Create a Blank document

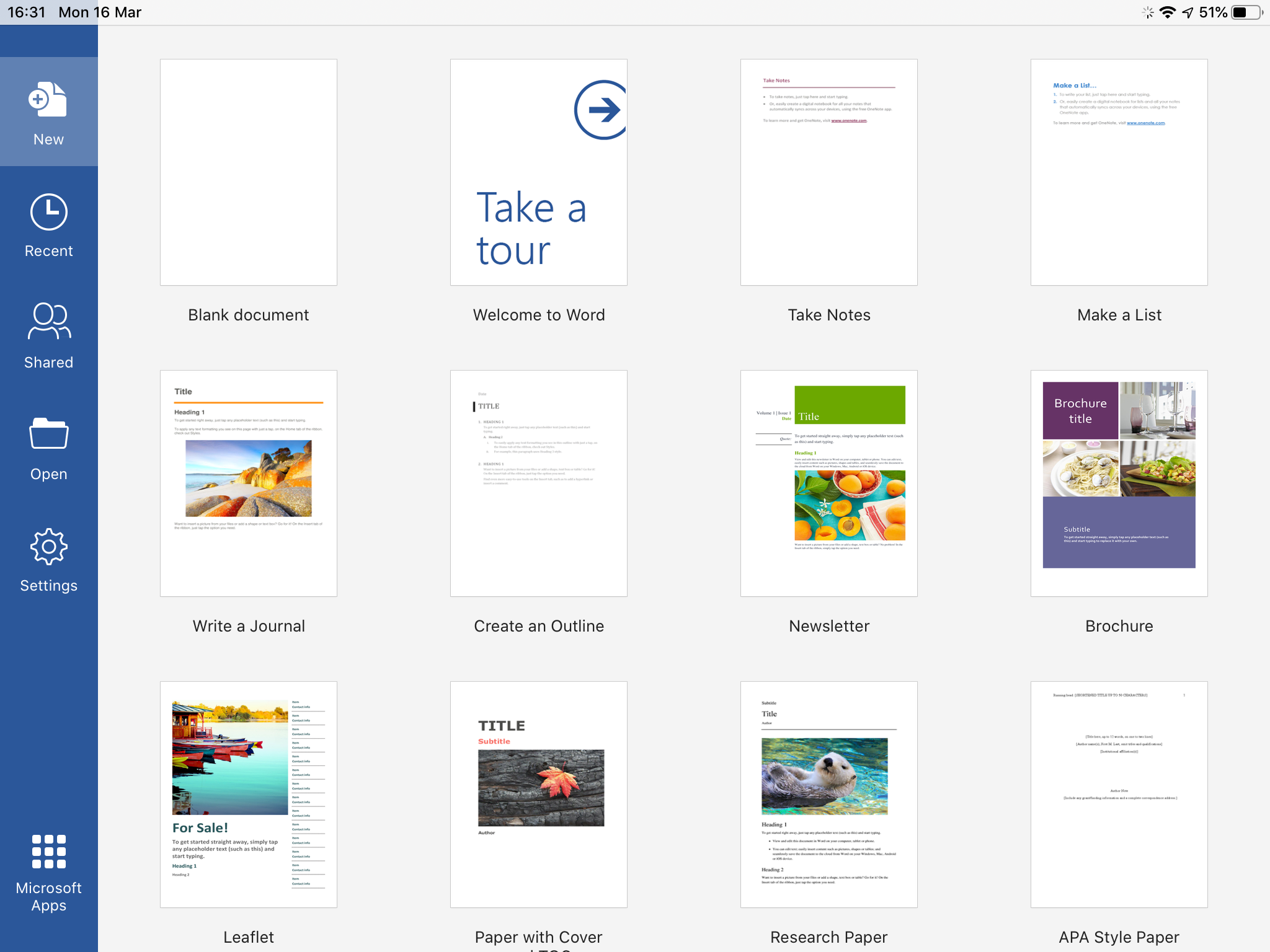pos(248,172)
